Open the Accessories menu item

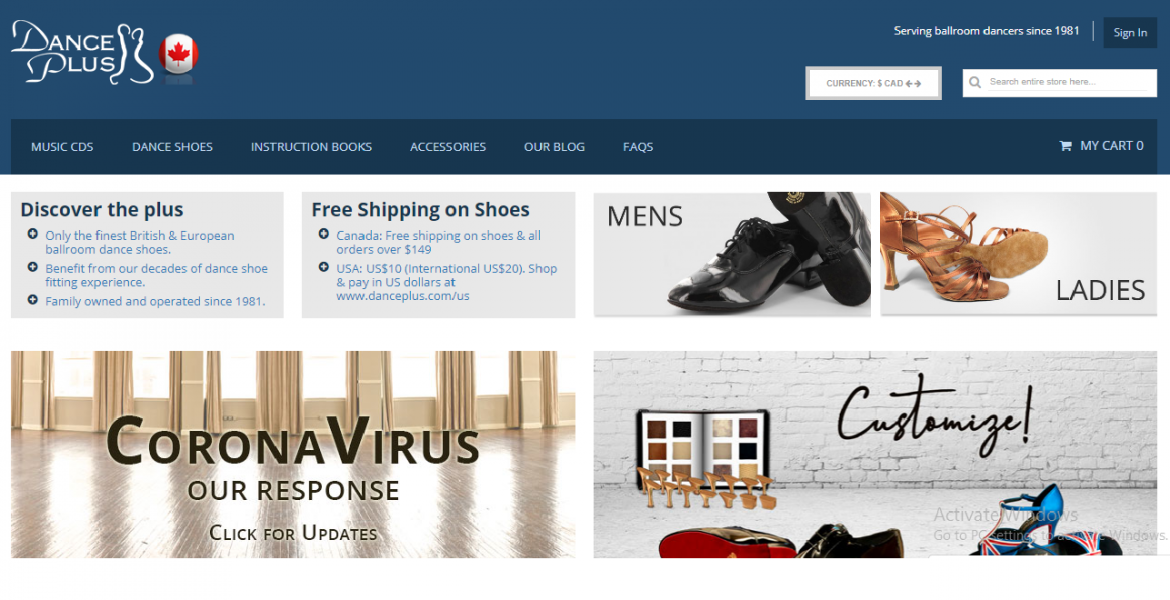(448, 147)
